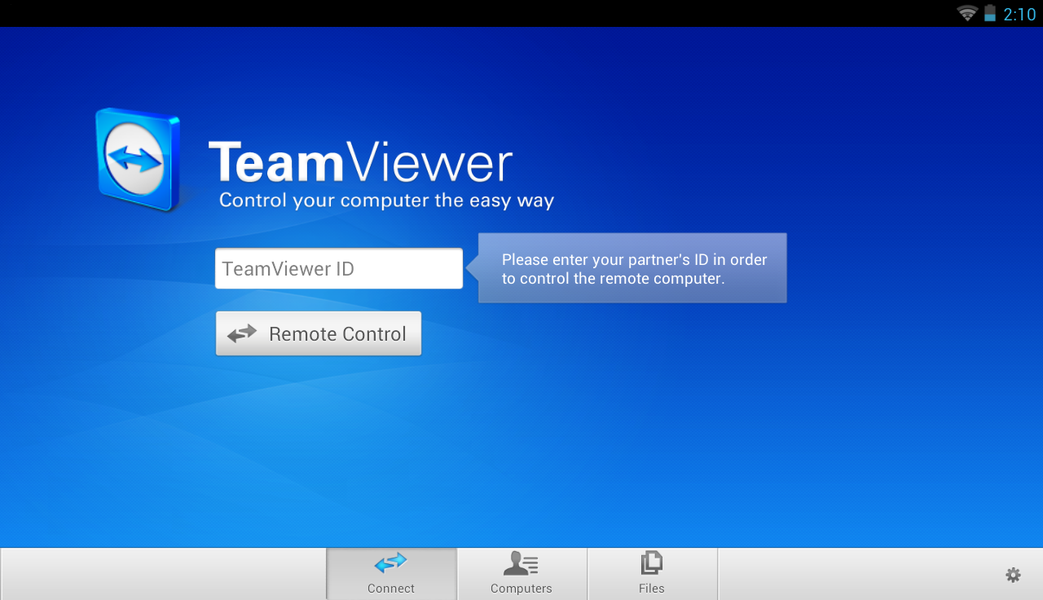This screenshot has height=600, width=1043.
Task: Open the Files tab
Action: click(652, 573)
